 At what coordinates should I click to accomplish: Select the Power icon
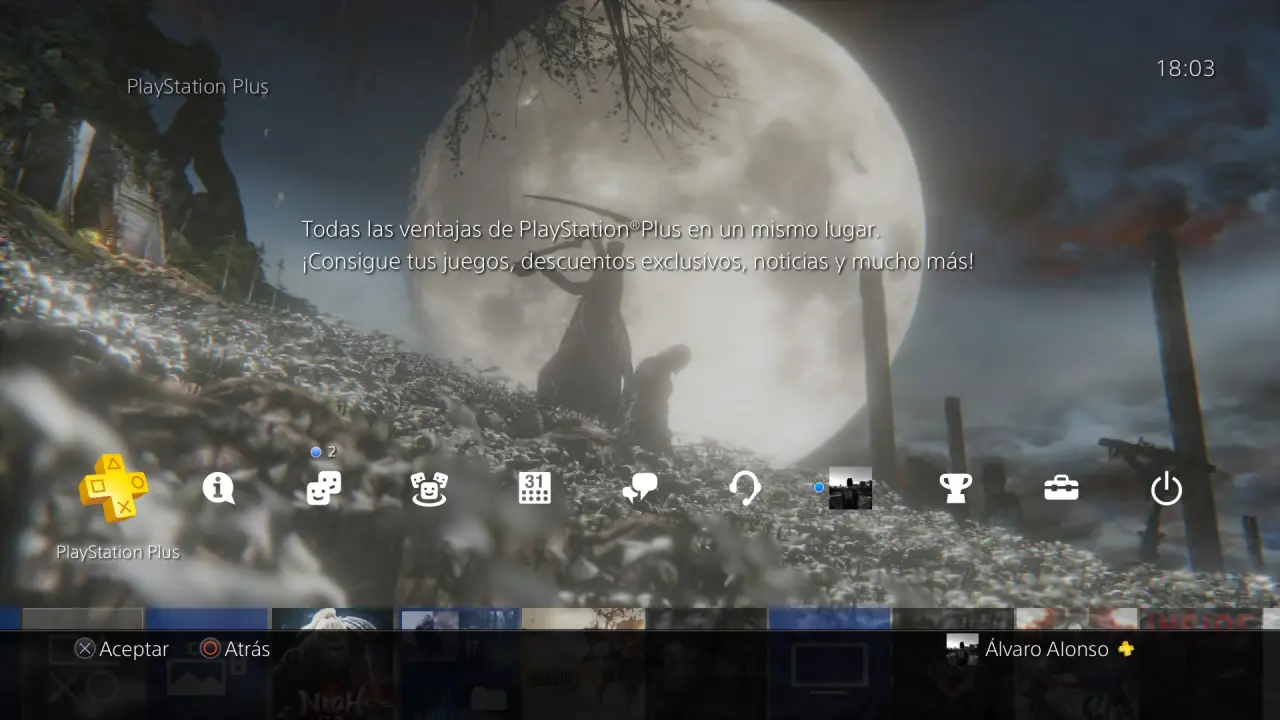(x=1166, y=489)
